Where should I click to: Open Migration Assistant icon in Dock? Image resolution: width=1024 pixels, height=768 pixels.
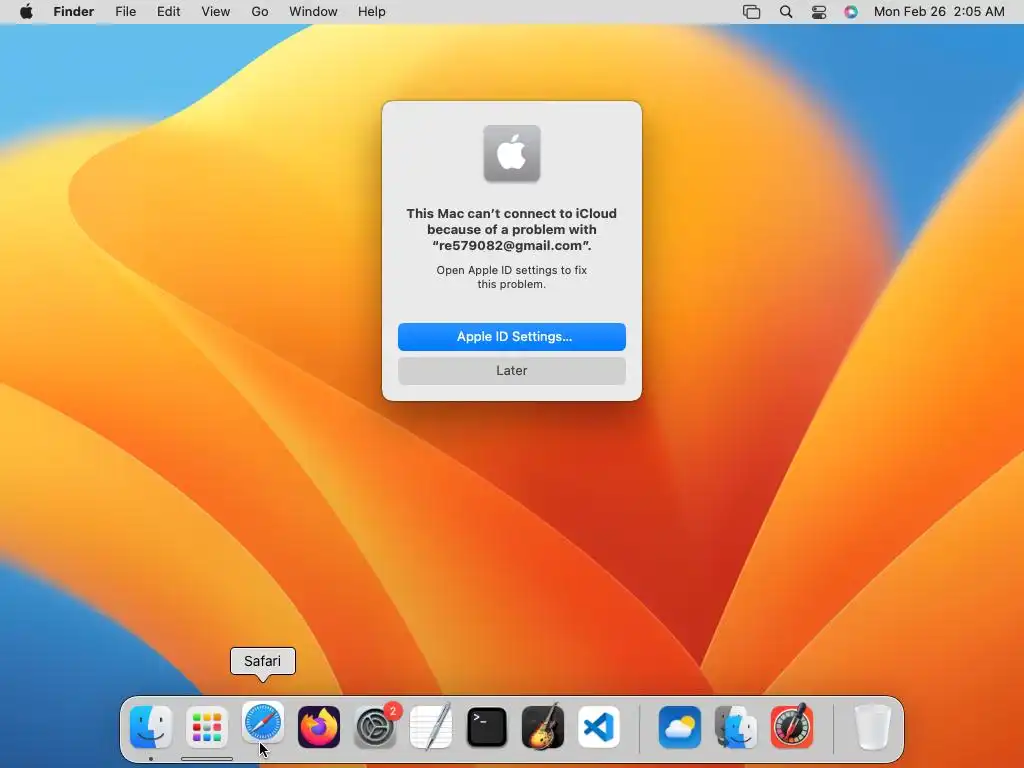coord(736,727)
